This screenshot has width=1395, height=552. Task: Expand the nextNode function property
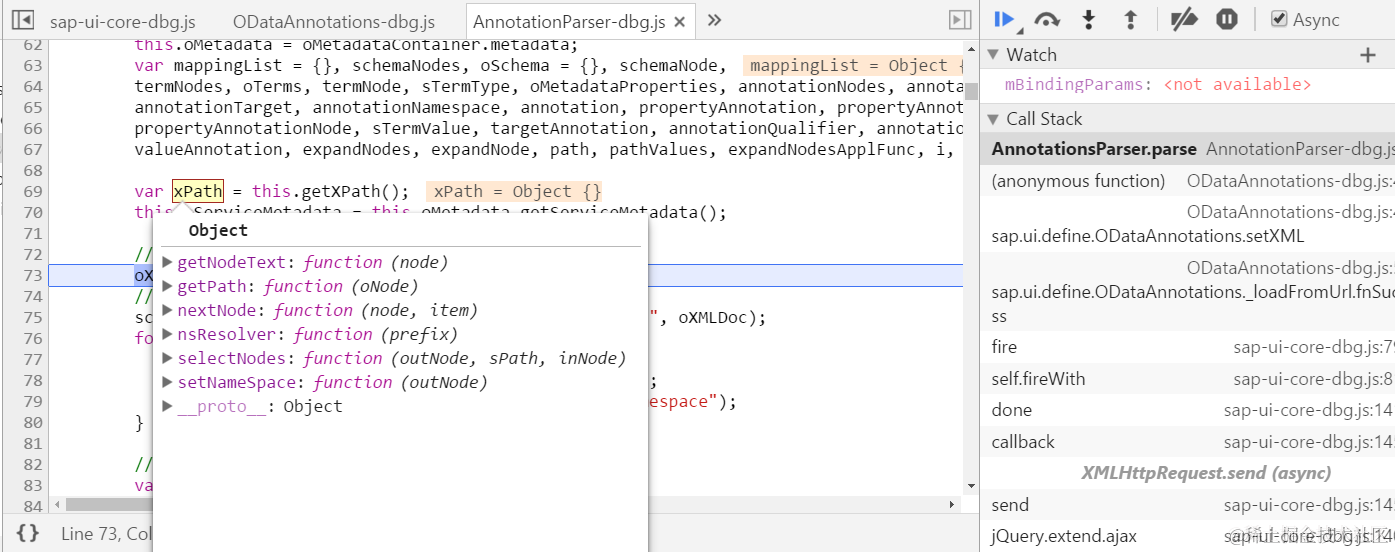click(x=168, y=310)
